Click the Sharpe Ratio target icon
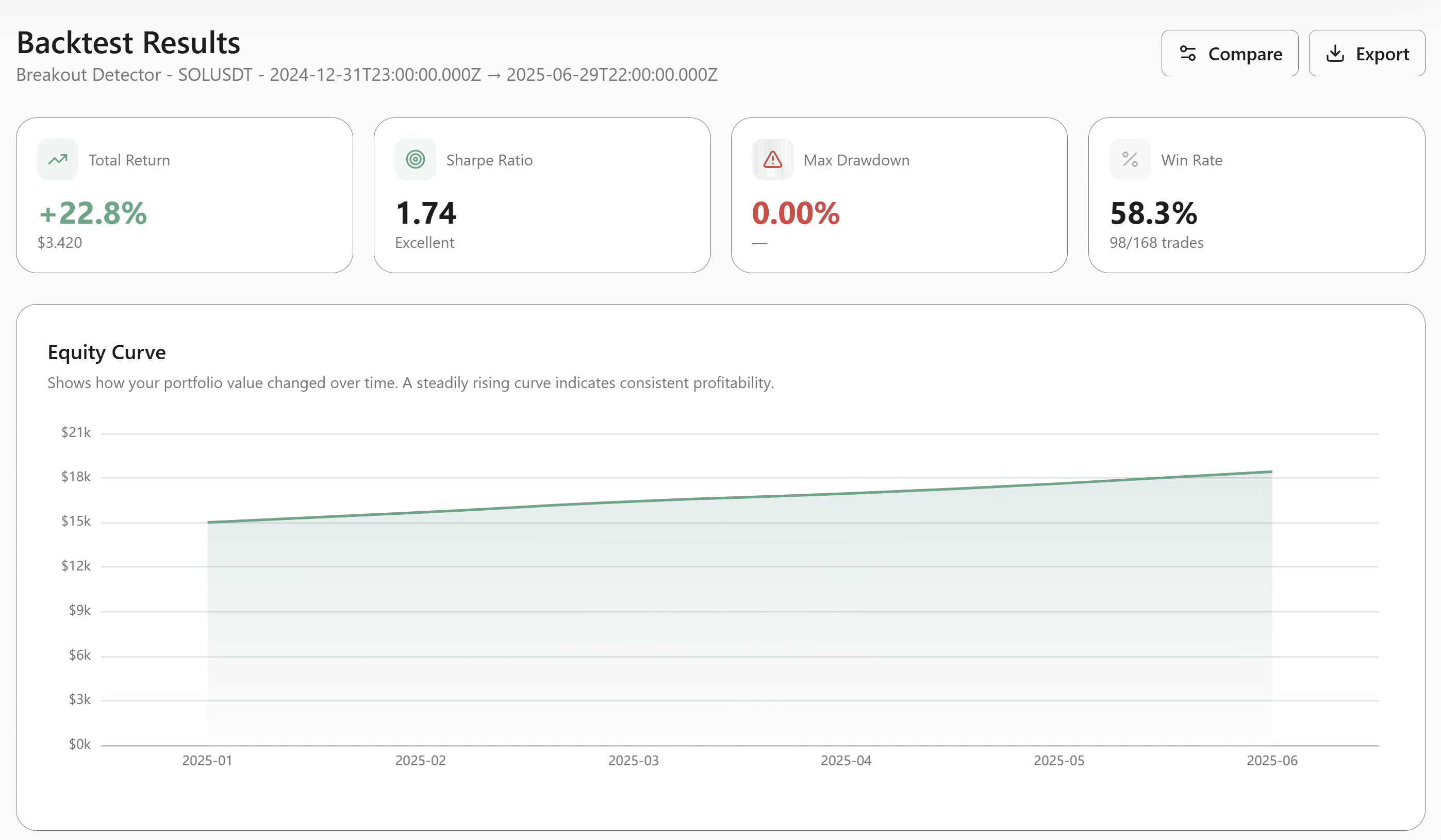Image resolution: width=1441 pixels, height=840 pixels. tap(415, 159)
